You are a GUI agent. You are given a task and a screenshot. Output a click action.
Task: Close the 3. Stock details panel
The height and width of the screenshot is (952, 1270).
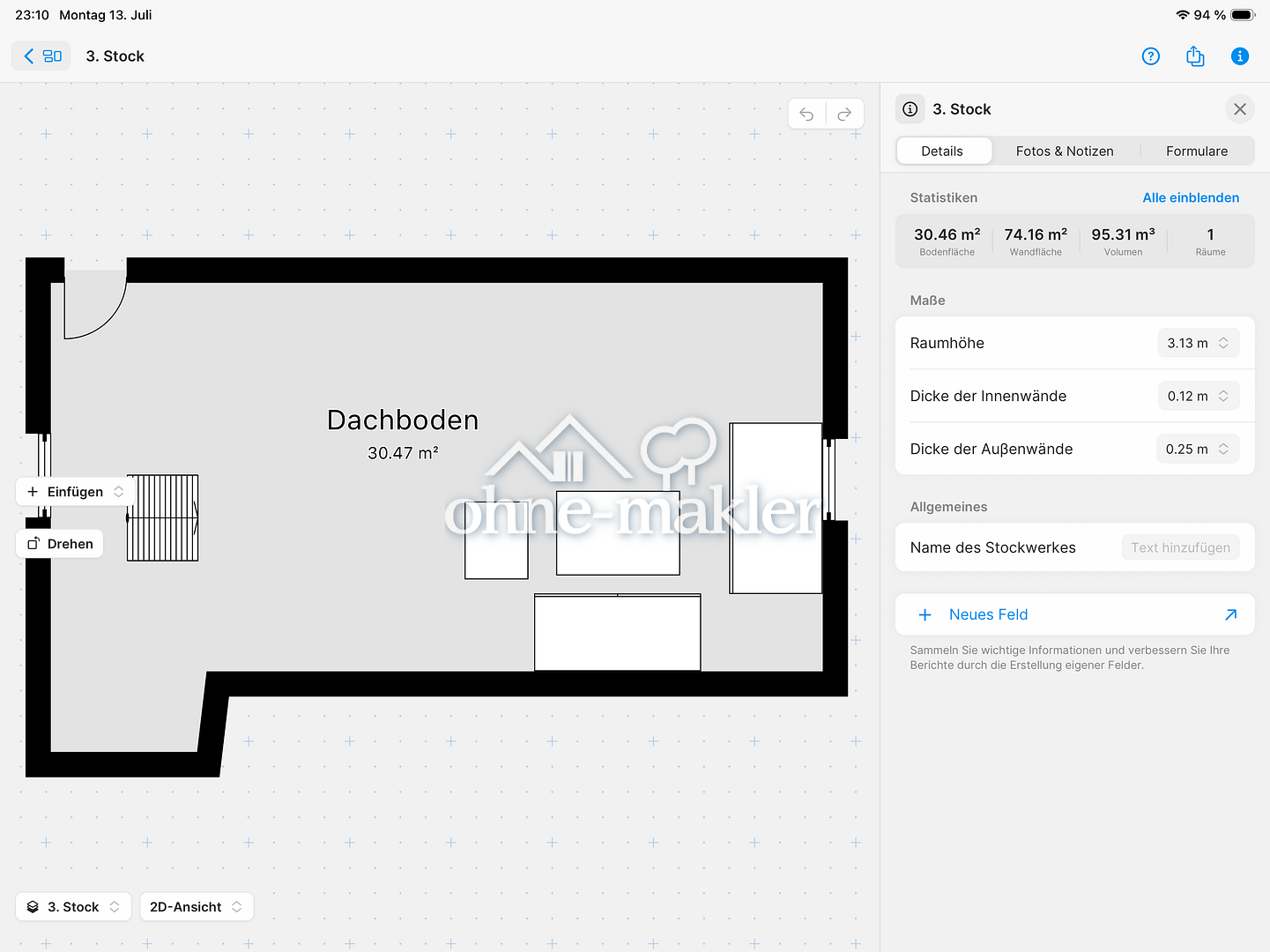[1239, 109]
